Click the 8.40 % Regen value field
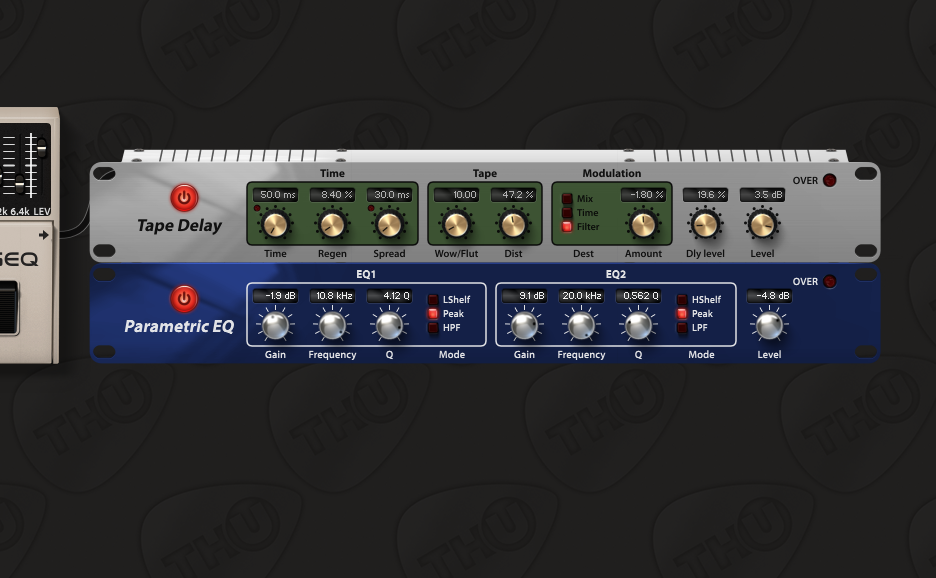The width and height of the screenshot is (936, 578). 332,195
